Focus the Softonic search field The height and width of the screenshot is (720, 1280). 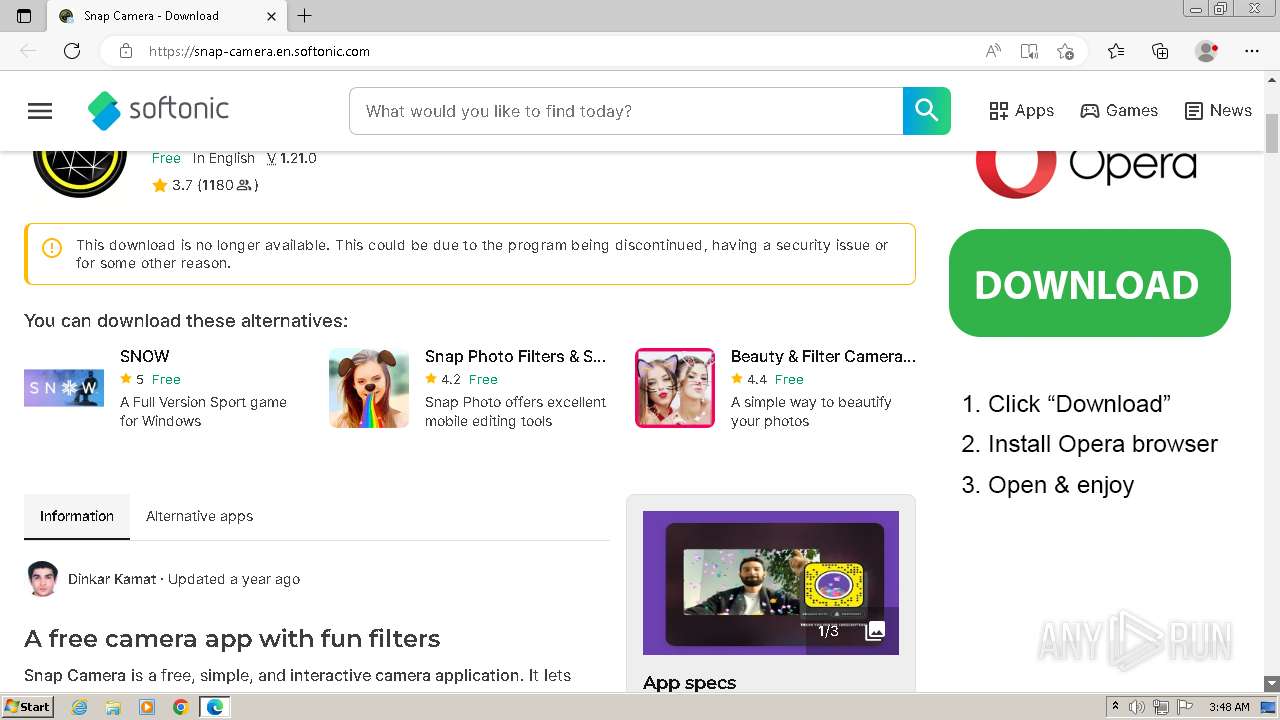click(x=626, y=111)
